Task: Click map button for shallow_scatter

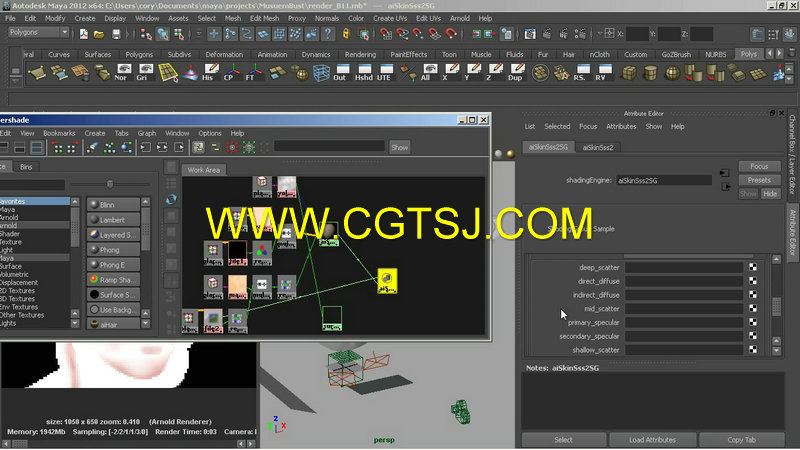Action: 753,350
